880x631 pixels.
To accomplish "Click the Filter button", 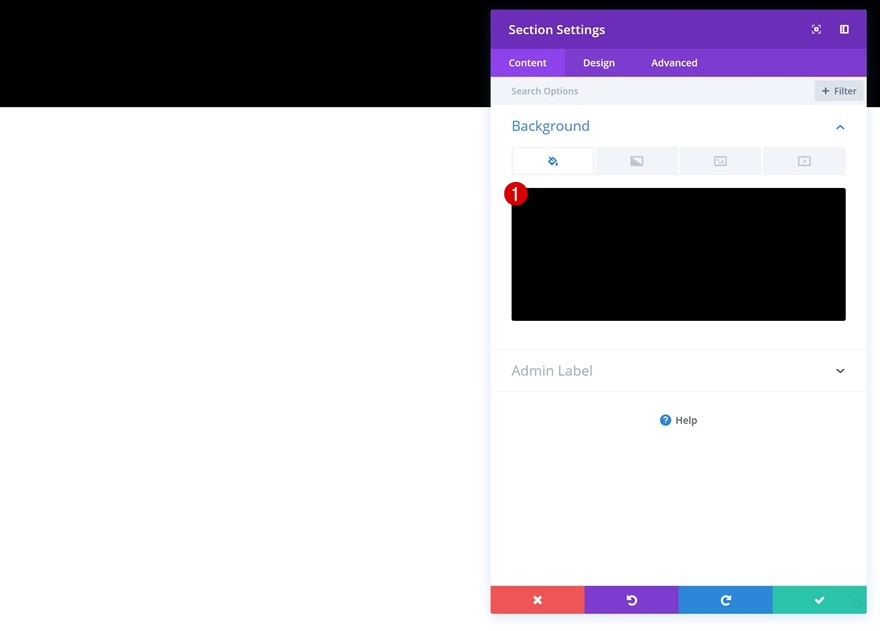I will click(x=839, y=91).
